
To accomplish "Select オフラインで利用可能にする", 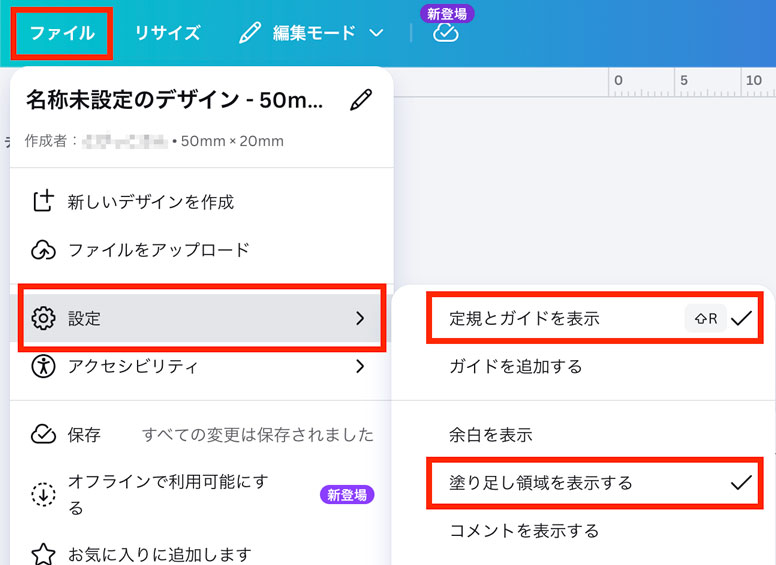I will coord(168,494).
